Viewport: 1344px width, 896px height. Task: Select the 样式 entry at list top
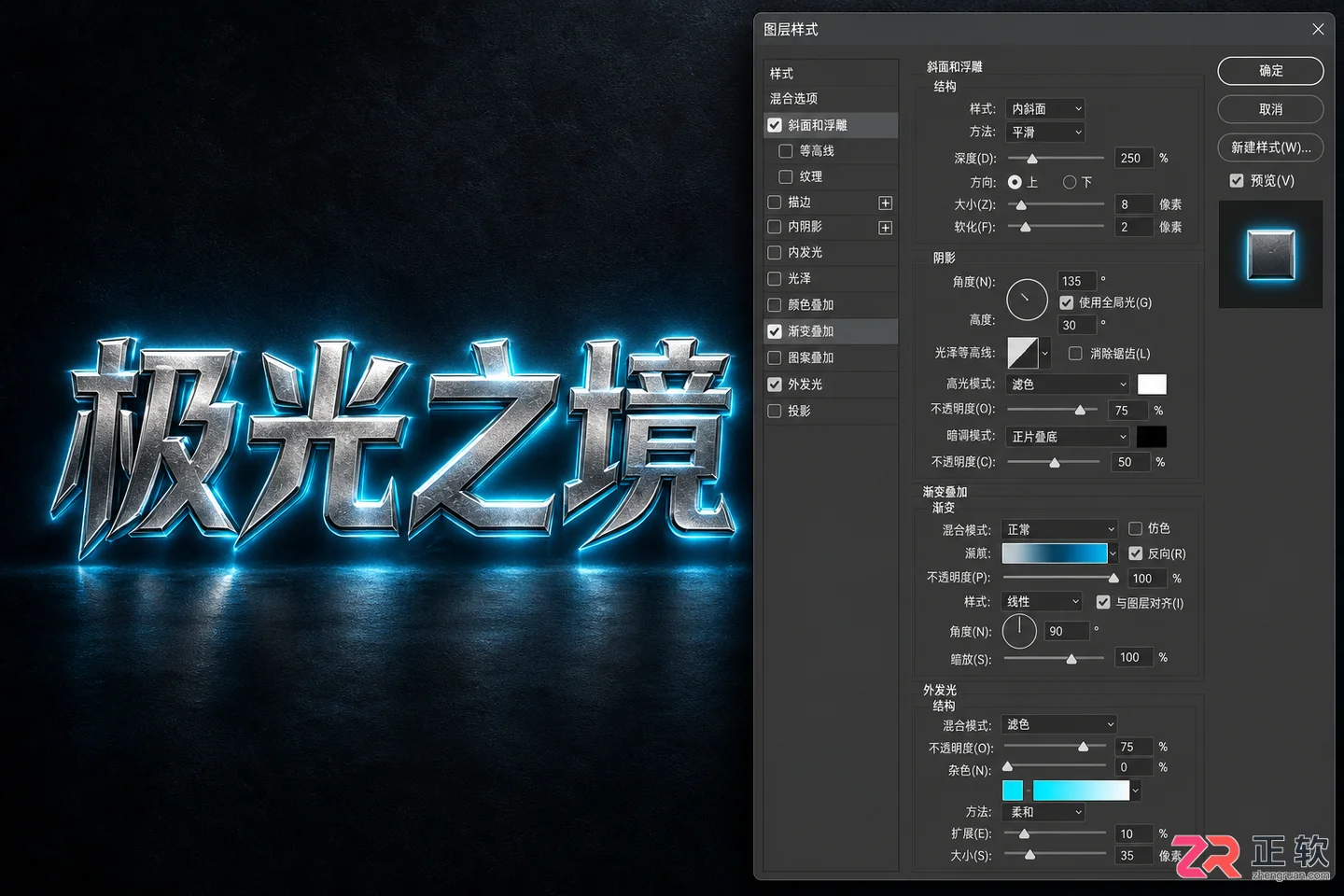pyautogui.click(x=831, y=73)
